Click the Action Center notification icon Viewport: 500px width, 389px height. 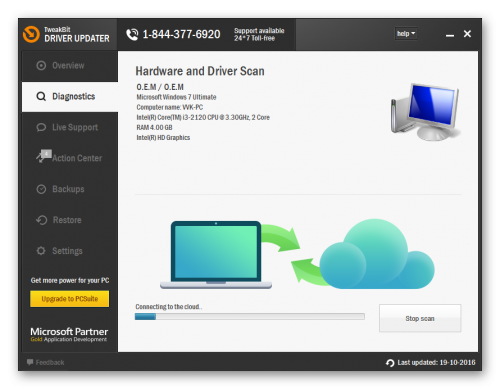click(x=44, y=156)
